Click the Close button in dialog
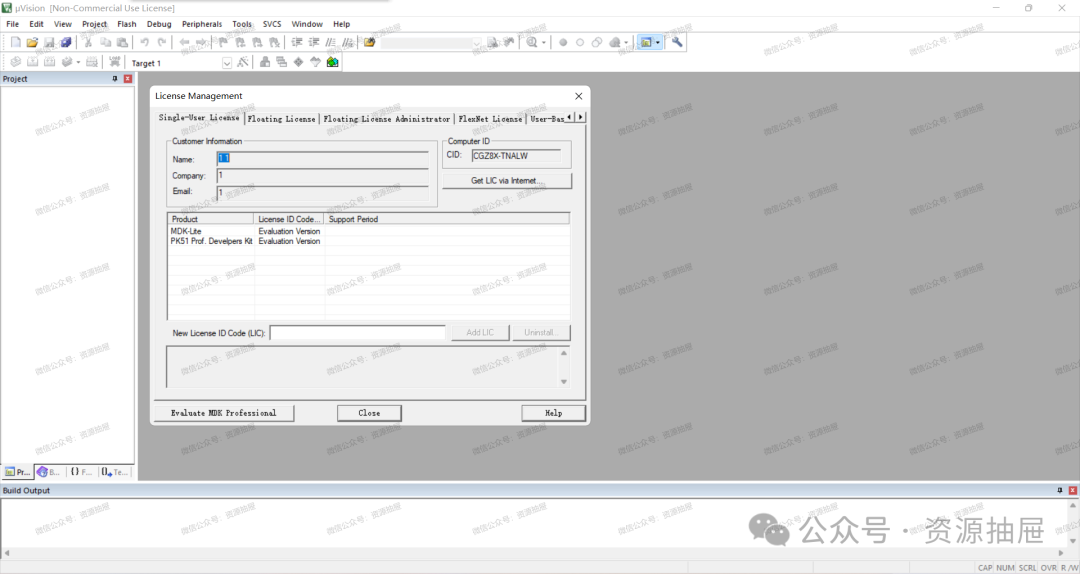The width and height of the screenshot is (1080, 574). pyautogui.click(x=369, y=413)
